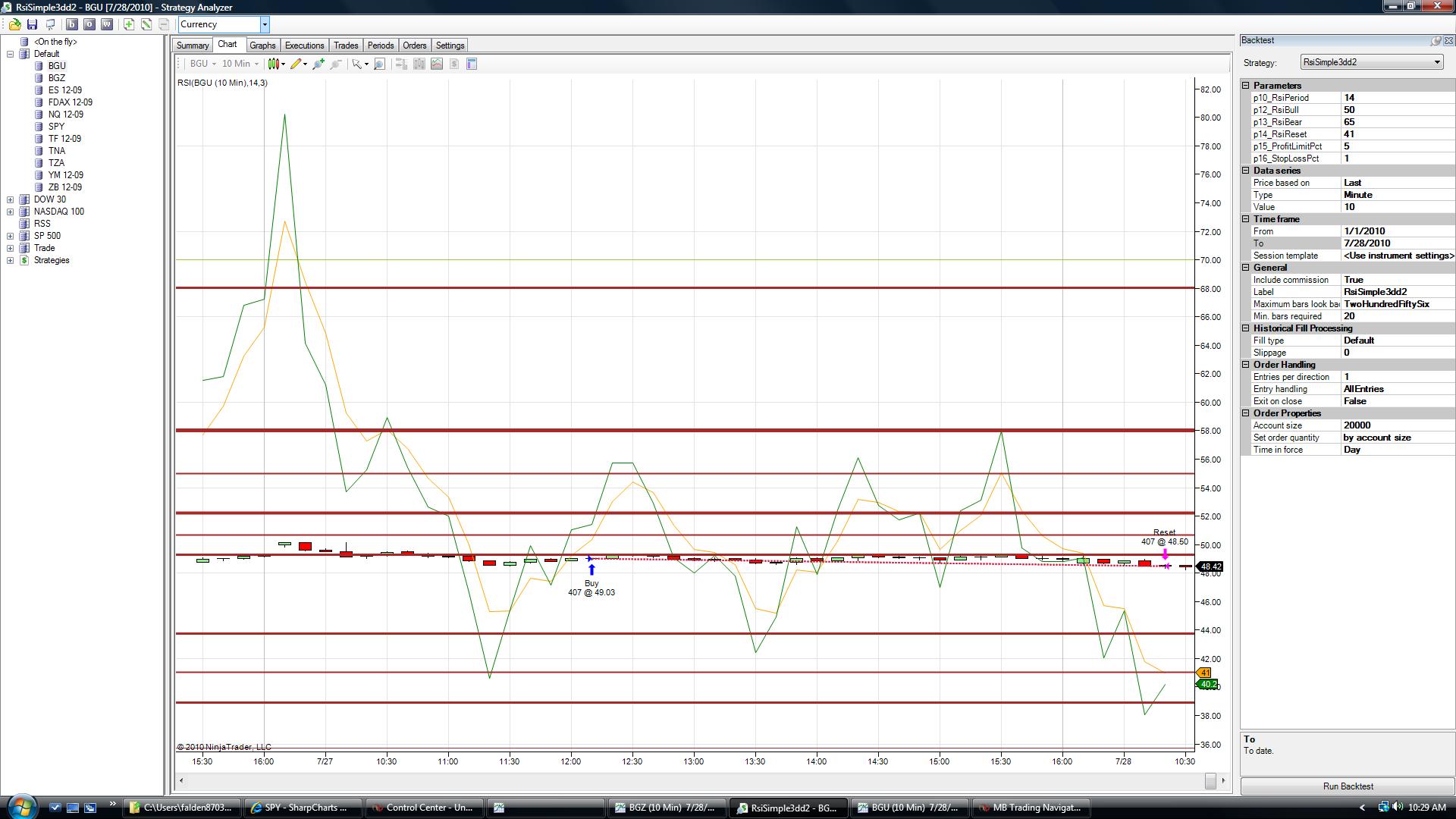
Task: Click the Run Backtest button
Action: [x=1348, y=786]
